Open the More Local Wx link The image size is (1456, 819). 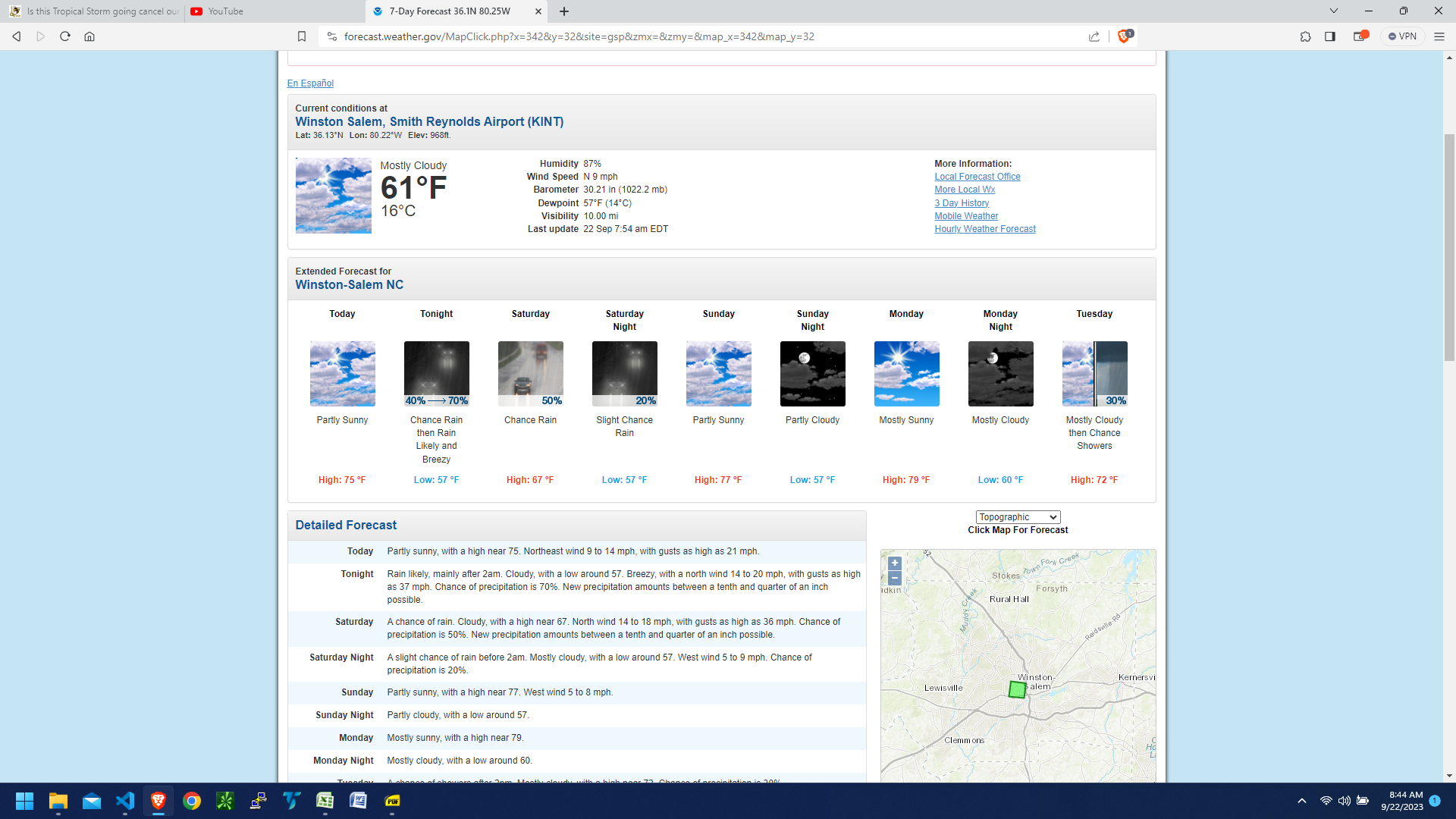pos(965,190)
